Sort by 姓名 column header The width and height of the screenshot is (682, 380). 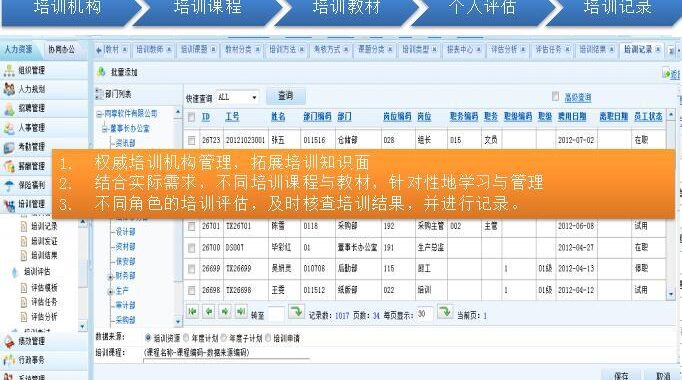click(x=278, y=117)
